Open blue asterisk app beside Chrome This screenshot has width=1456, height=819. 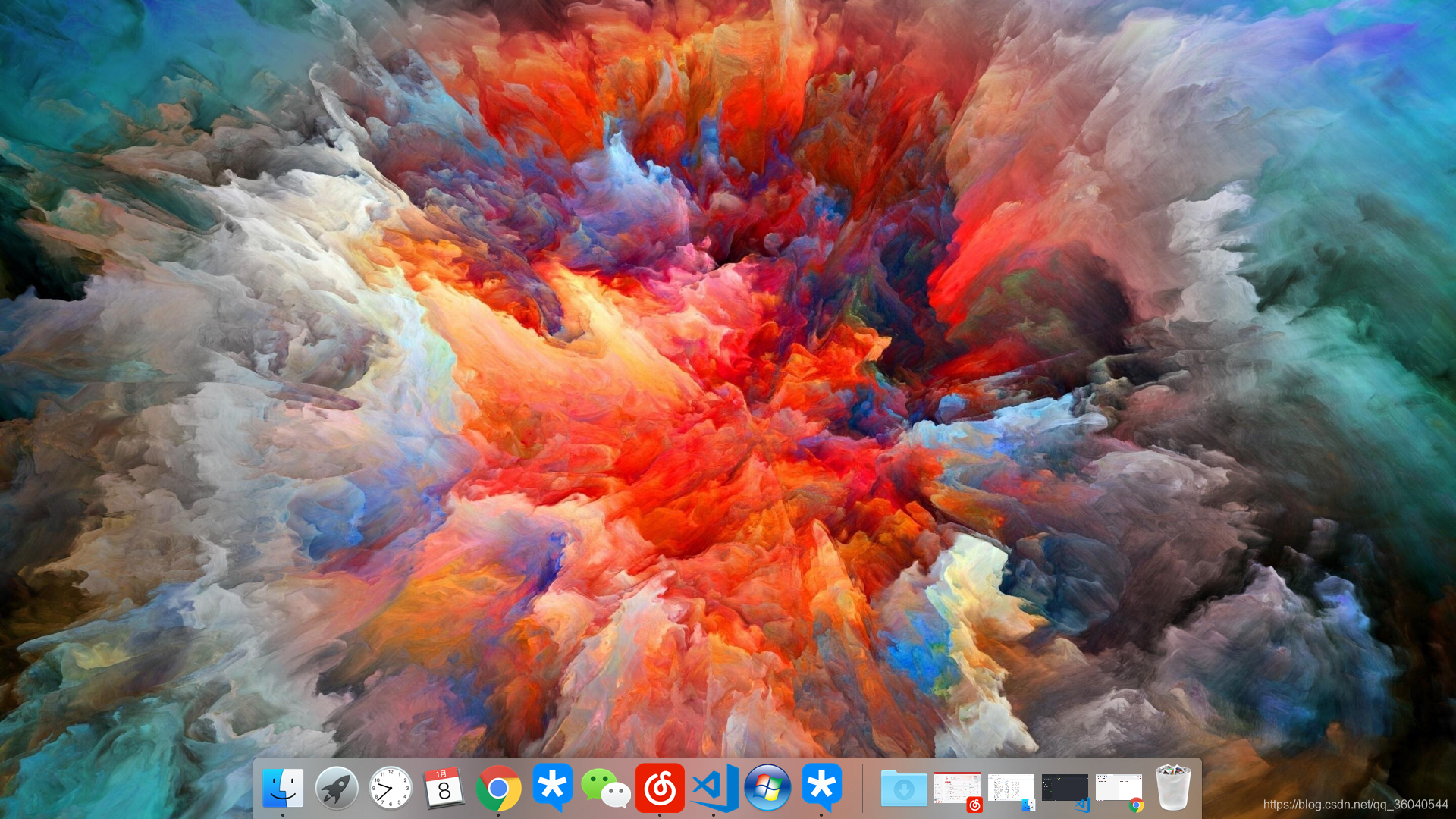pyautogui.click(x=552, y=786)
